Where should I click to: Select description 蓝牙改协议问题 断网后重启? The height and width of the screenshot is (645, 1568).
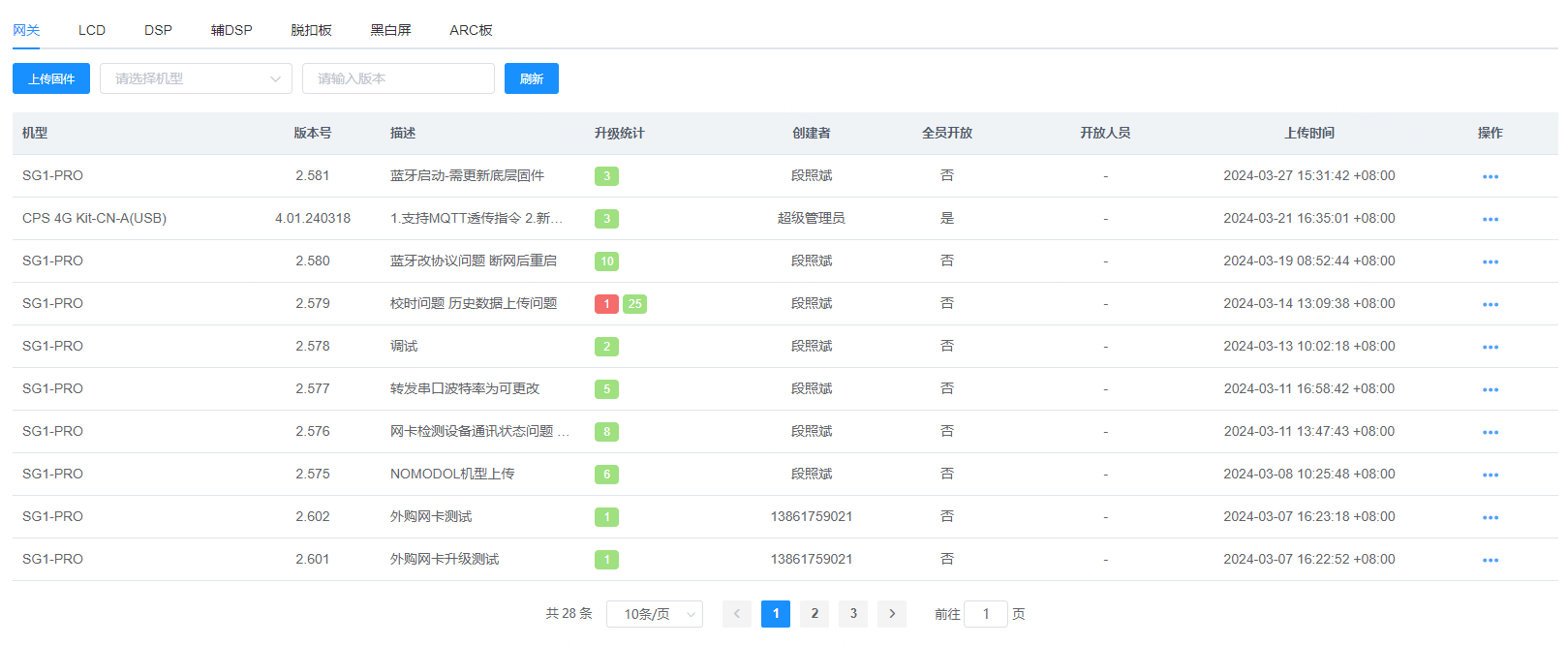coord(474,261)
